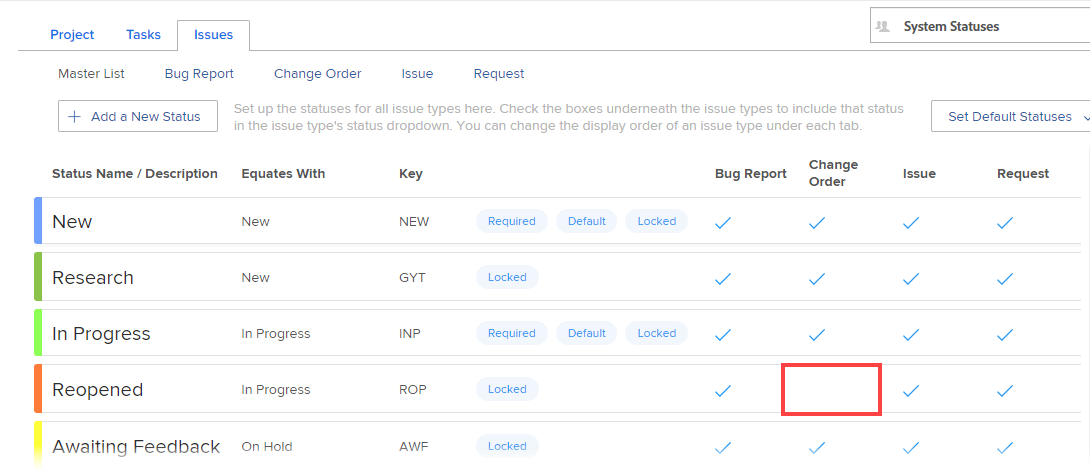Open the System Statuses selector
Screen dimensions: 1090x476
pos(980,27)
